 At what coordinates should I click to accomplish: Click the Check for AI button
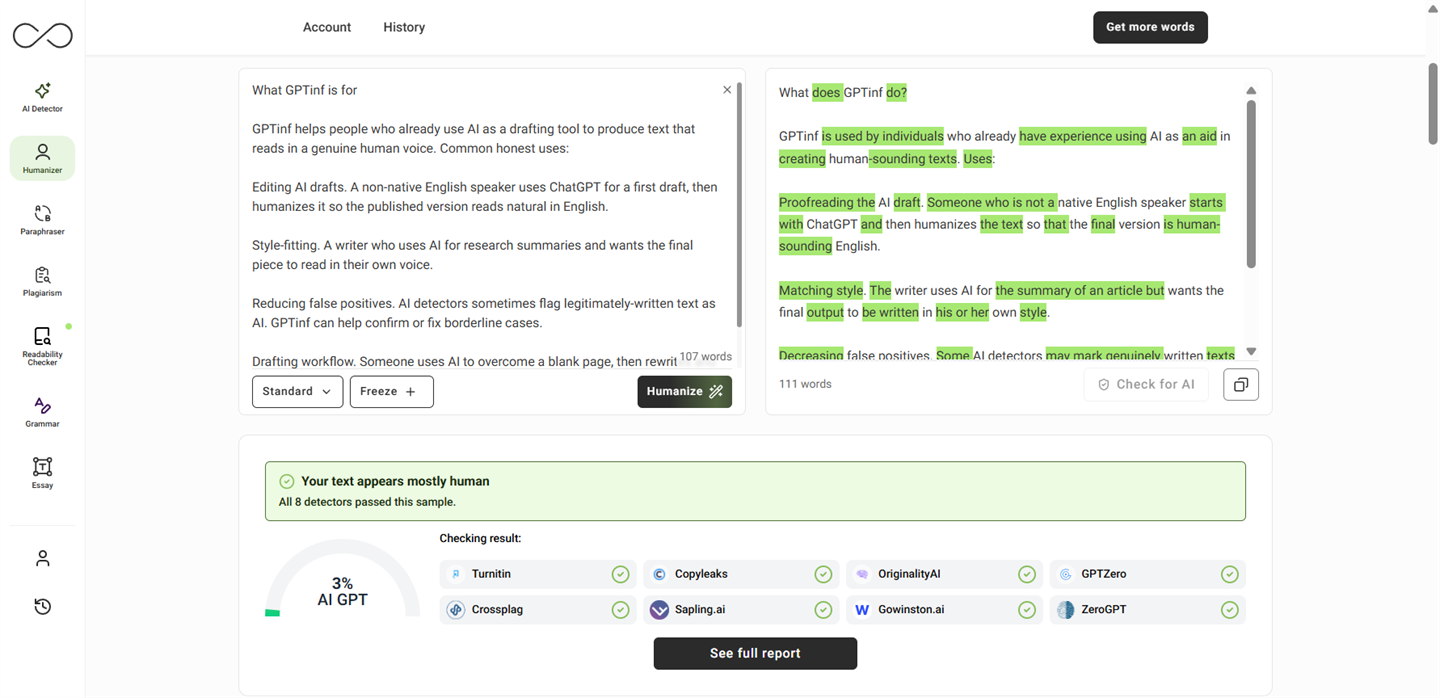tap(1146, 384)
